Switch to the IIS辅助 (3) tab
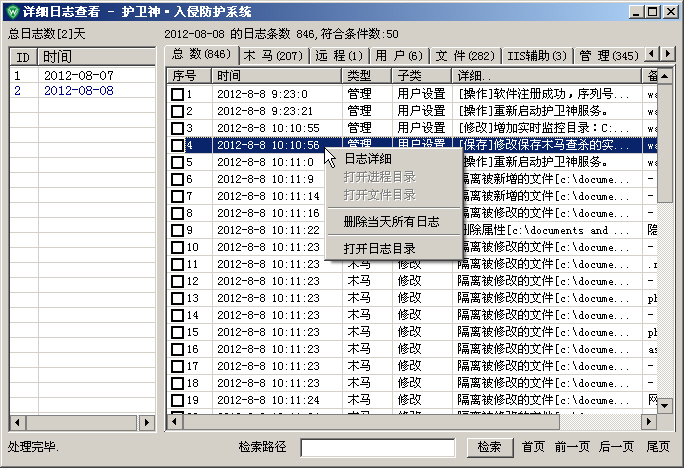Screen dimensions: 684x468 [x=537, y=55]
